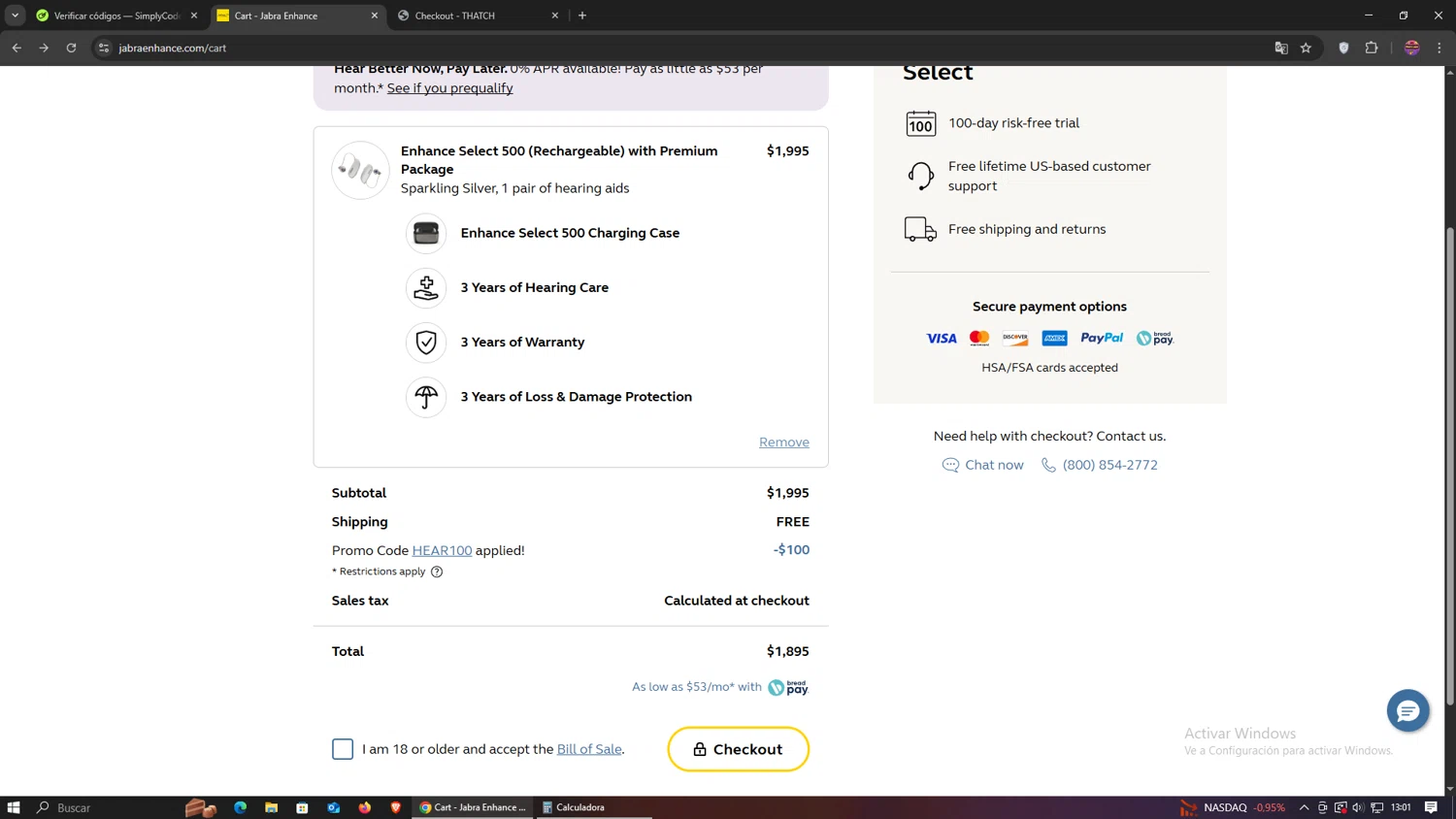Open Firefox from the taskbar
The width and height of the screenshot is (1456, 819).
point(365,807)
